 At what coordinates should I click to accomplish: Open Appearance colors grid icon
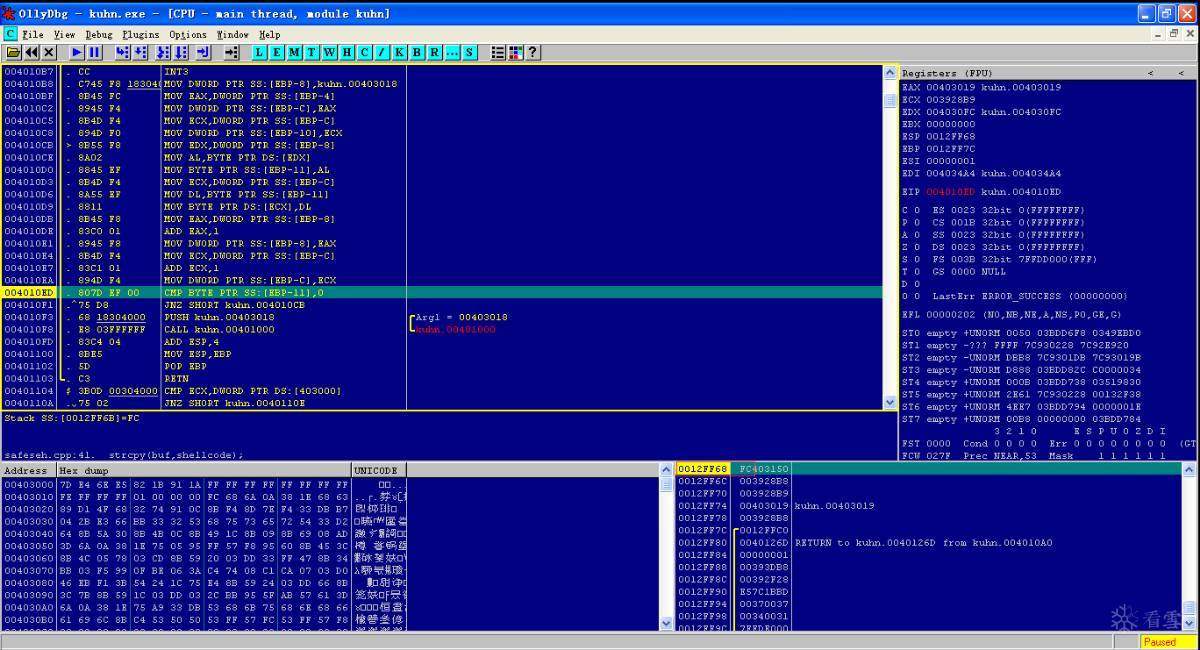(x=515, y=52)
